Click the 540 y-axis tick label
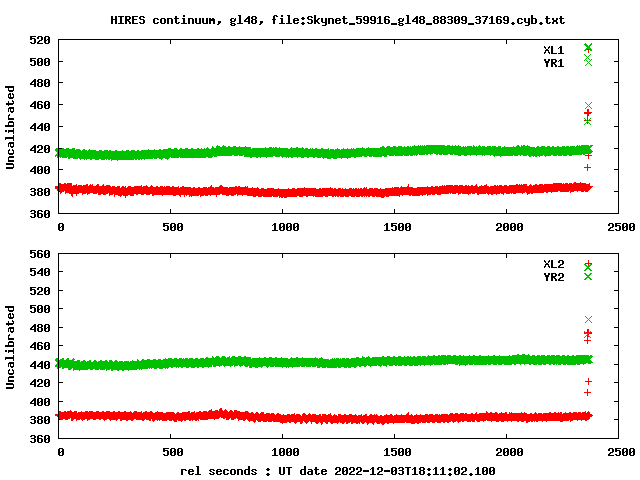This screenshot has width=640, height=480. tap(40, 272)
